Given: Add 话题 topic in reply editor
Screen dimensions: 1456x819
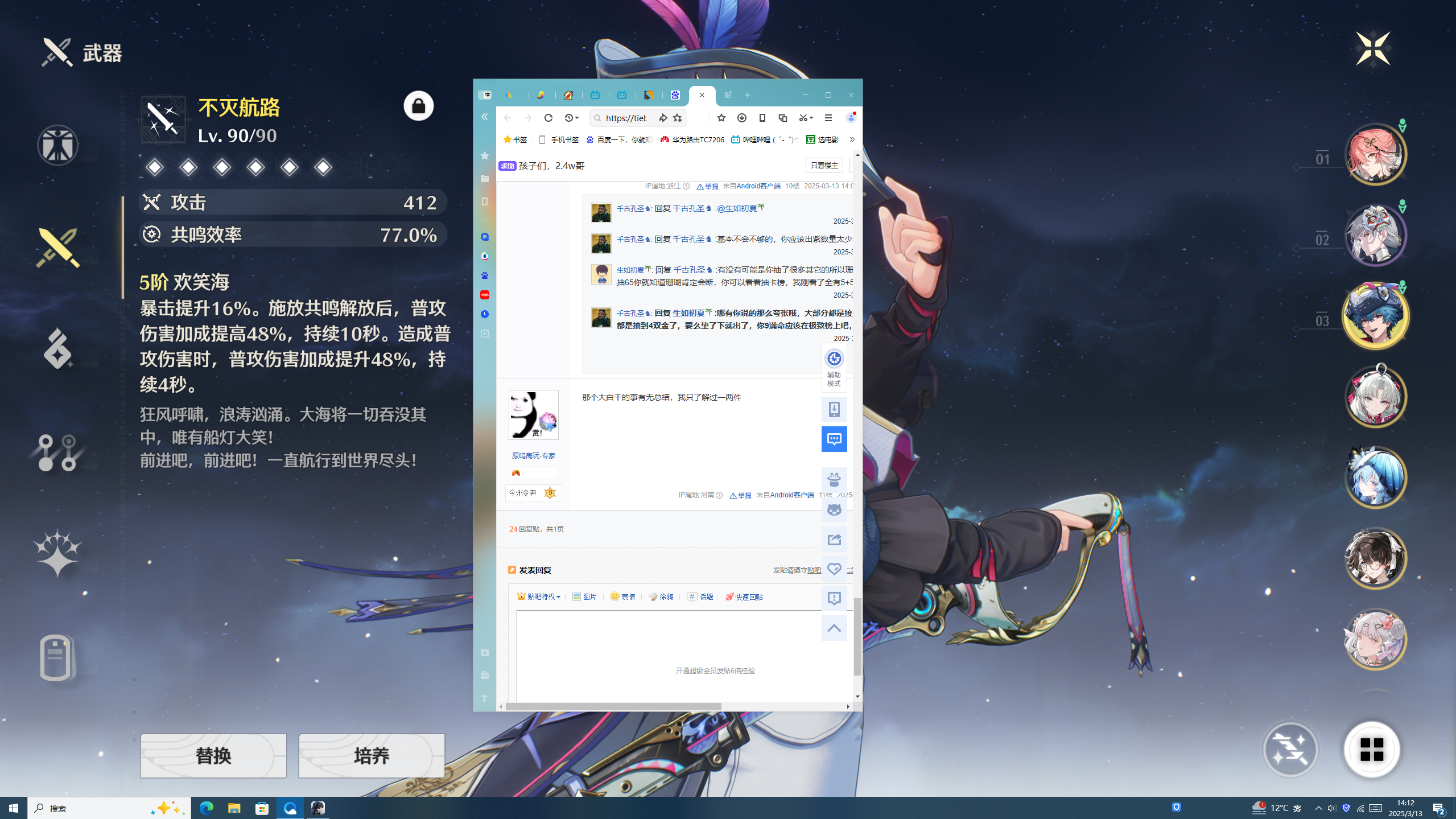Looking at the screenshot, I should [700, 596].
